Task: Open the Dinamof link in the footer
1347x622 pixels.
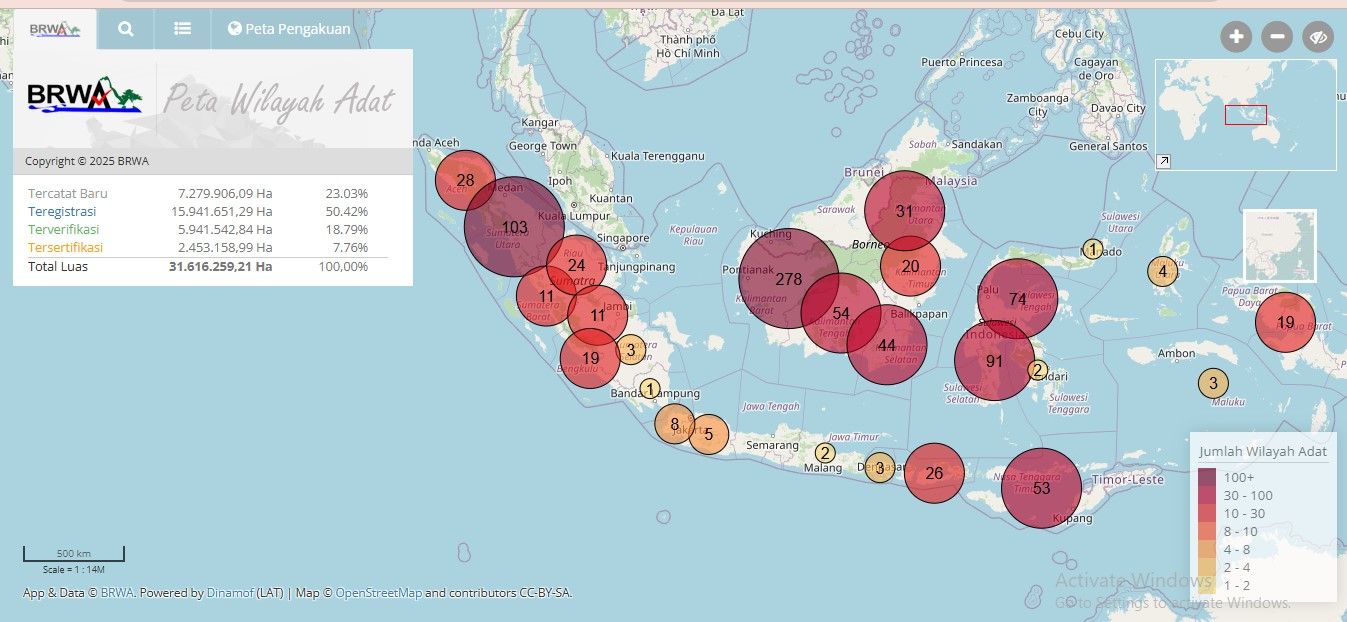Action: pos(230,592)
